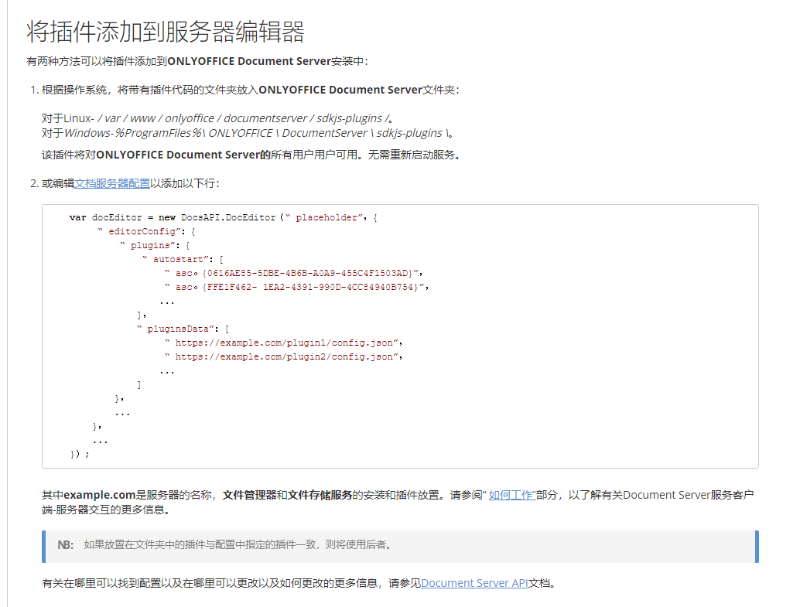Screen dimensions: 800x607
Task: Click the sentence 该插件将对ONLYOFFICE Document Server
Action: (251, 155)
